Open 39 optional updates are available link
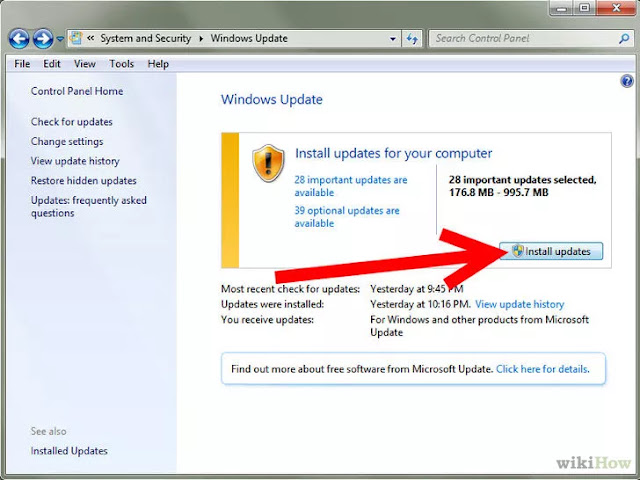 pos(347,217)
